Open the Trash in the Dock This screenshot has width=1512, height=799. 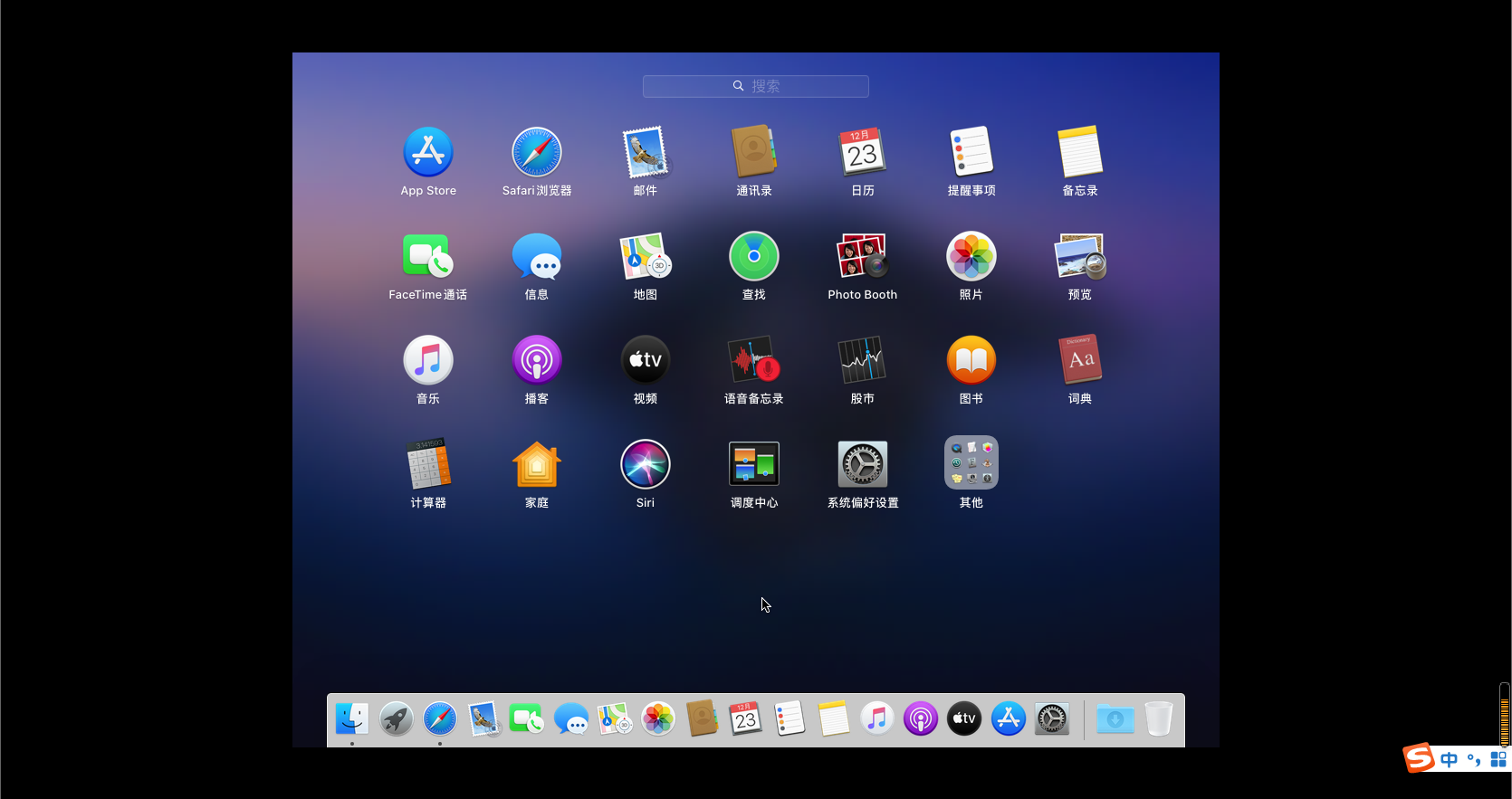1159,719
